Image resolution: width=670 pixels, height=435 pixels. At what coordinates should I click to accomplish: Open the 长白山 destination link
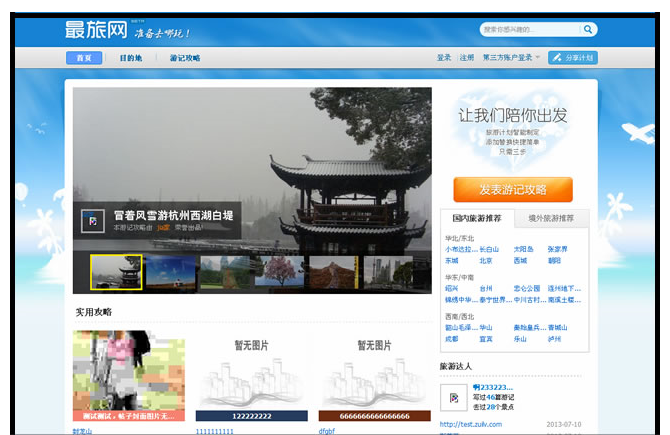pos(489,249)
